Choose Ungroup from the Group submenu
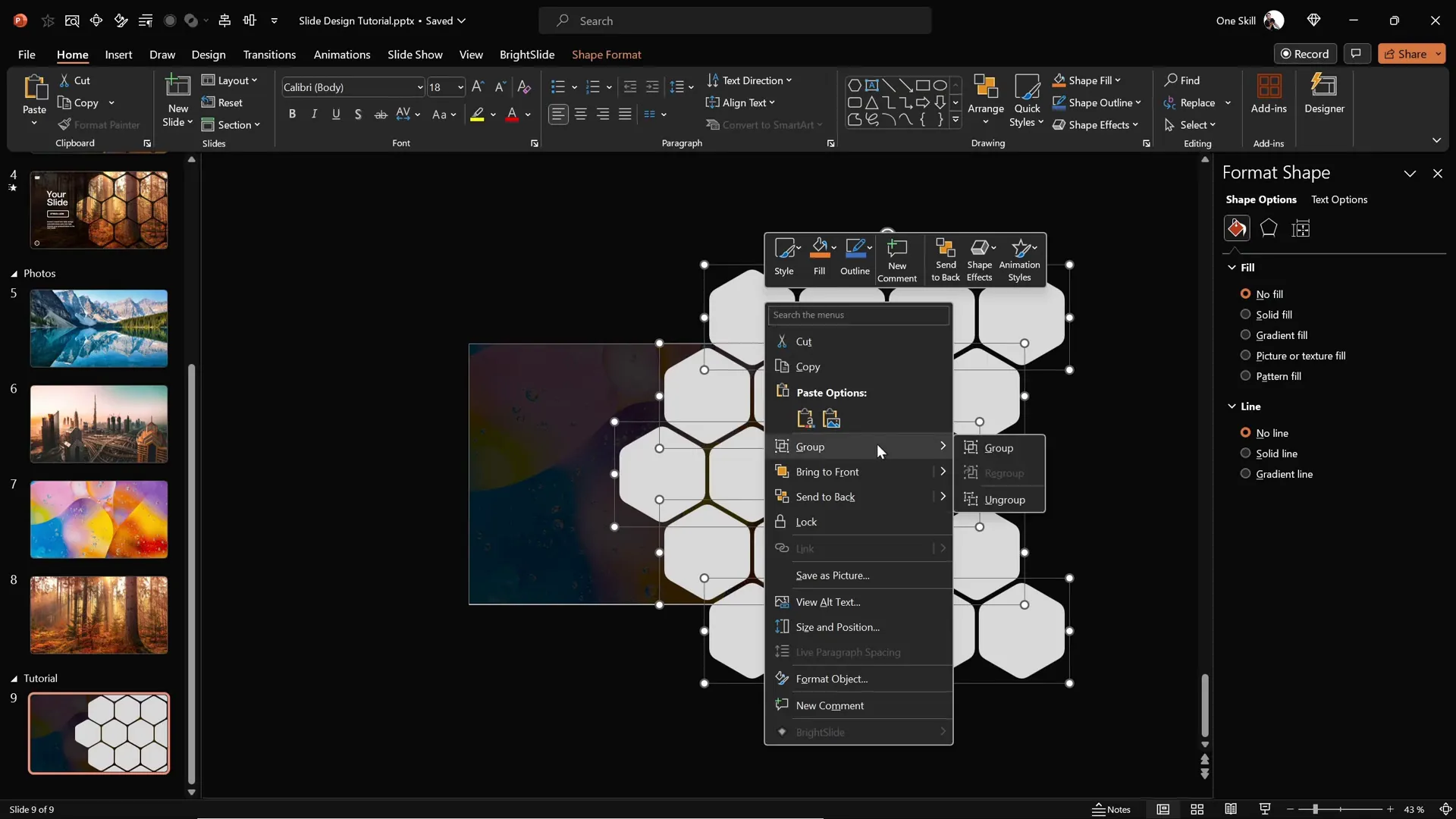 tap(999, 499)
